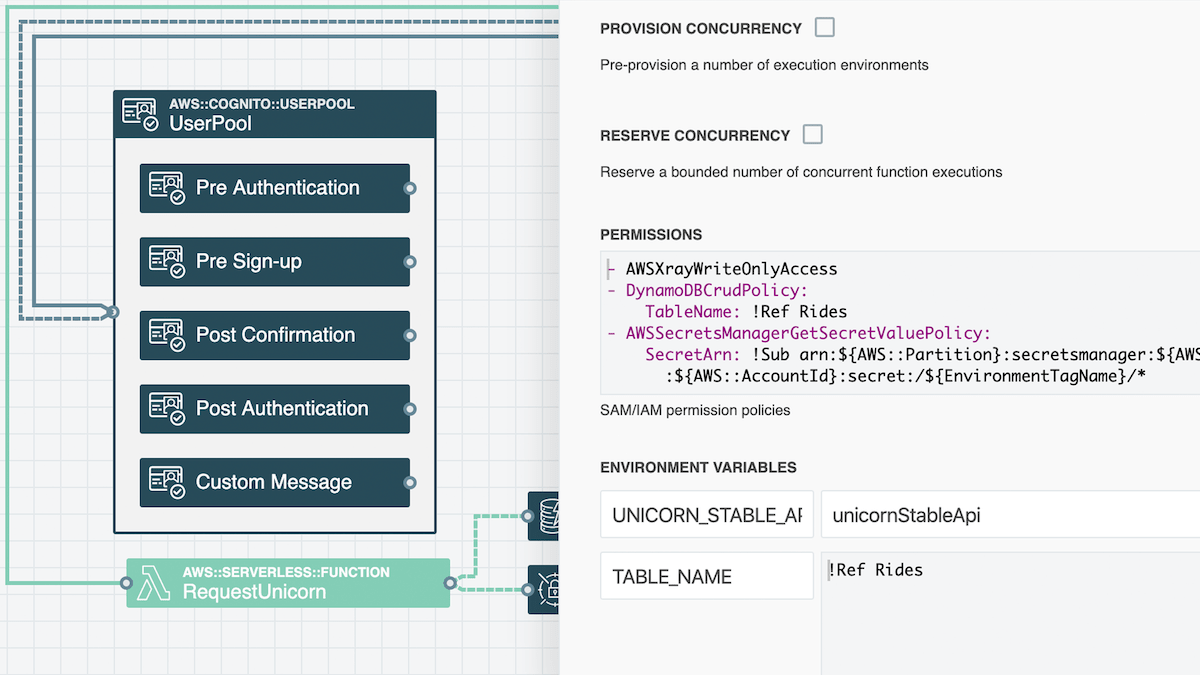Edit the TABLE_NAME variable name field
The width and height of the screenshot is (1200, 675).
[707, 577]
